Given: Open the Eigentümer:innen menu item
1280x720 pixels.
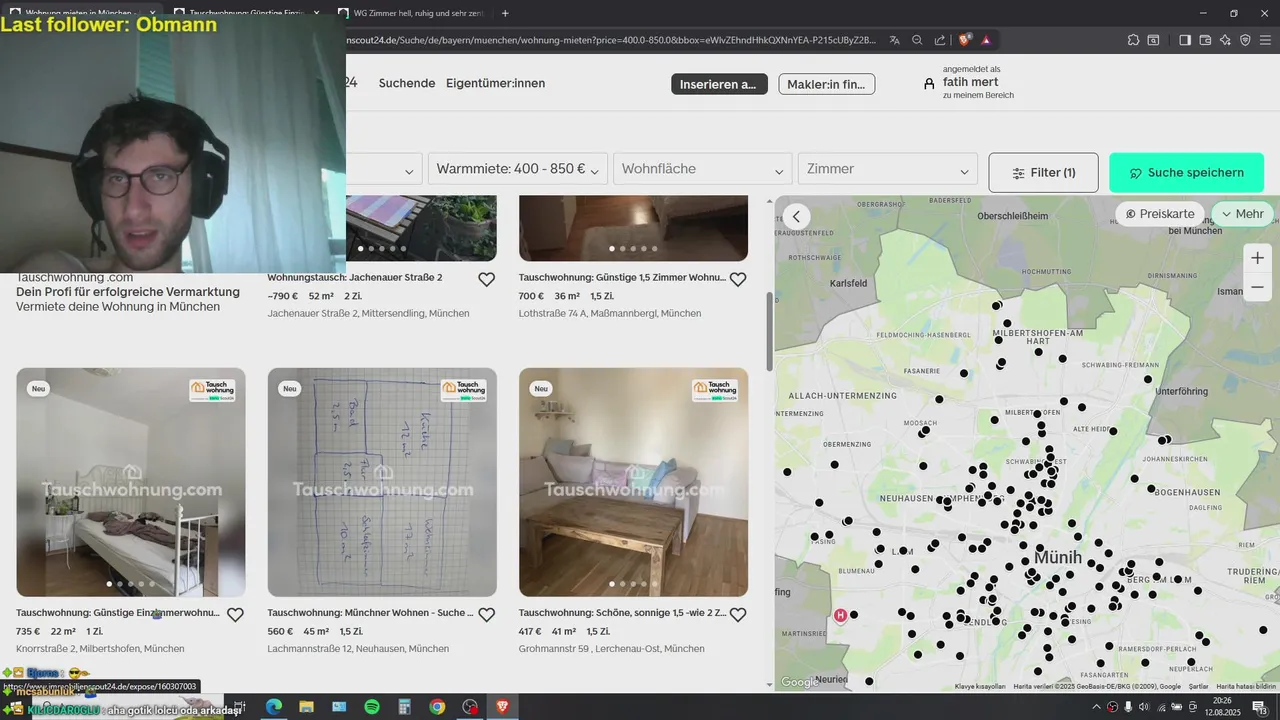Looking at the screenshot, I should point(496,83).
